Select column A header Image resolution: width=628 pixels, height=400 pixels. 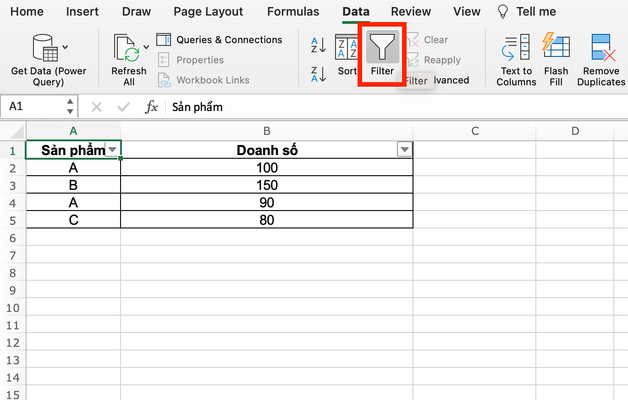point(73,131)
